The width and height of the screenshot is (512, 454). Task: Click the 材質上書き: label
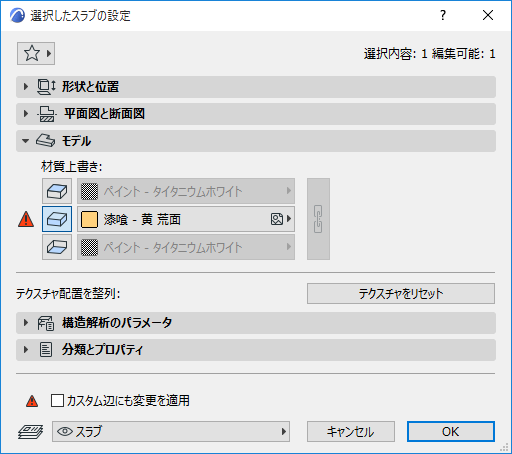[x=71, y=166]
